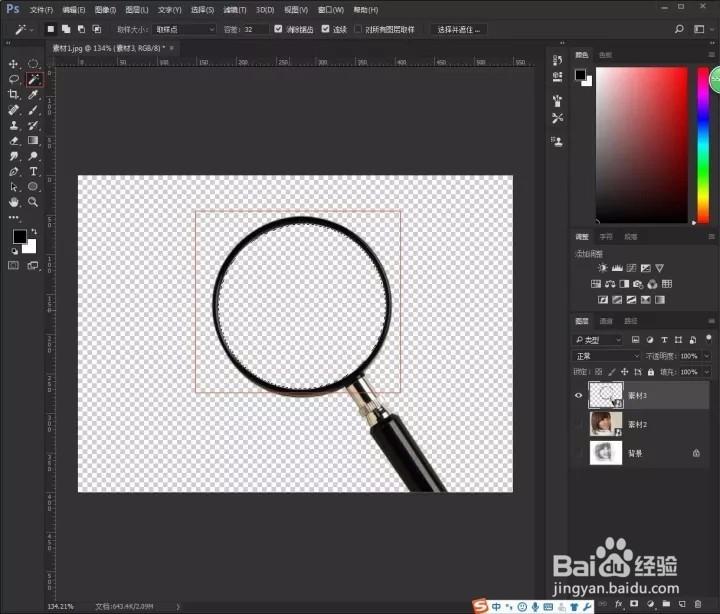The width and height of the screenshot is (720, 614).
Task: Open the 图像(I) menu
Action: [x=105, y=10]
